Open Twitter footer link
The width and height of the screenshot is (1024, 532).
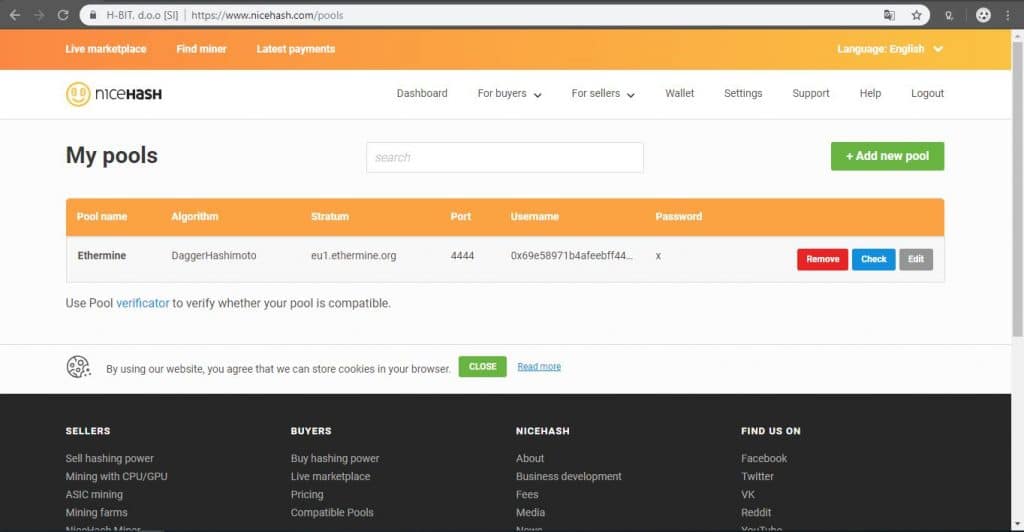click(757, 477)
